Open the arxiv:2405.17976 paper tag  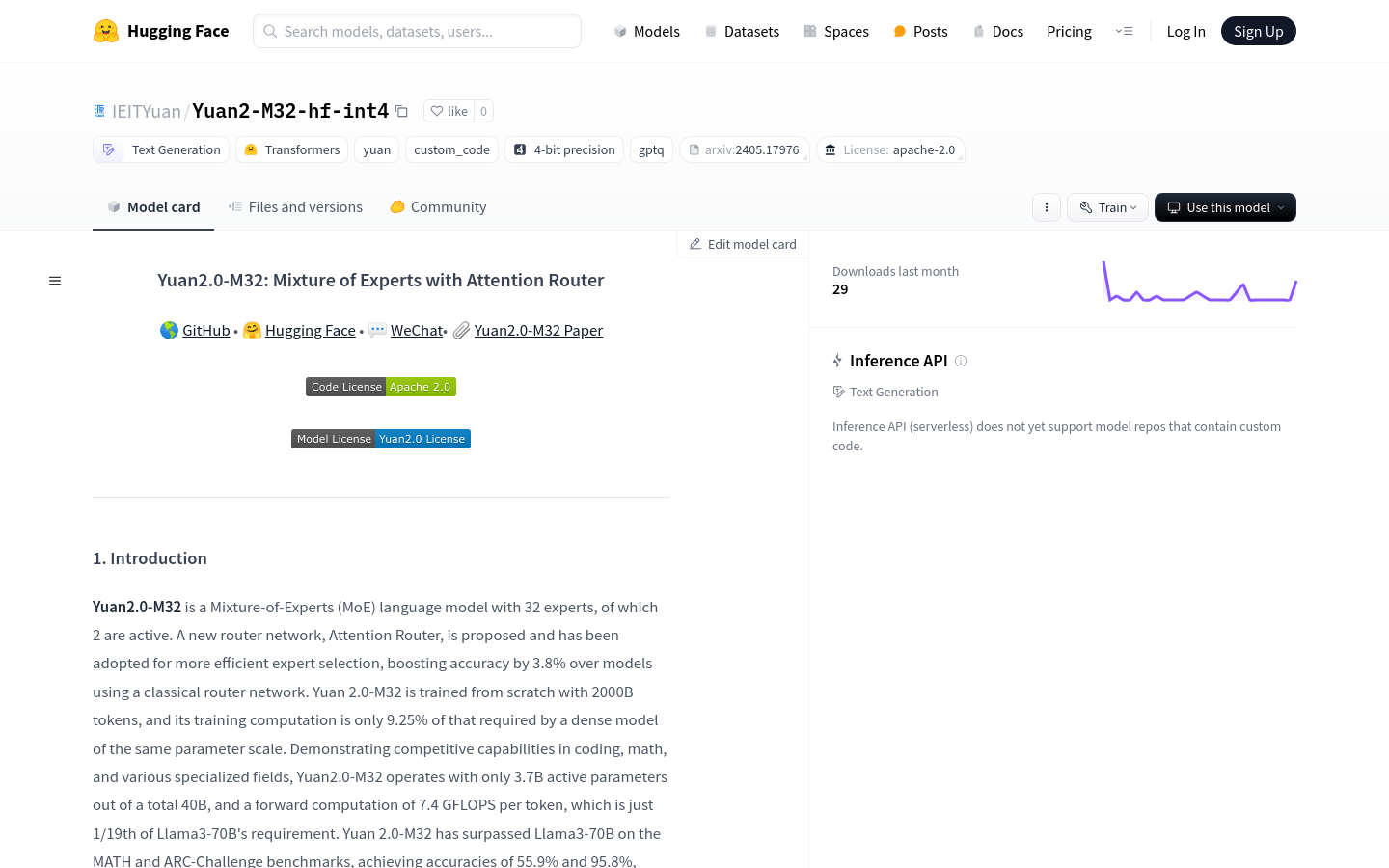tap(744, 149)
